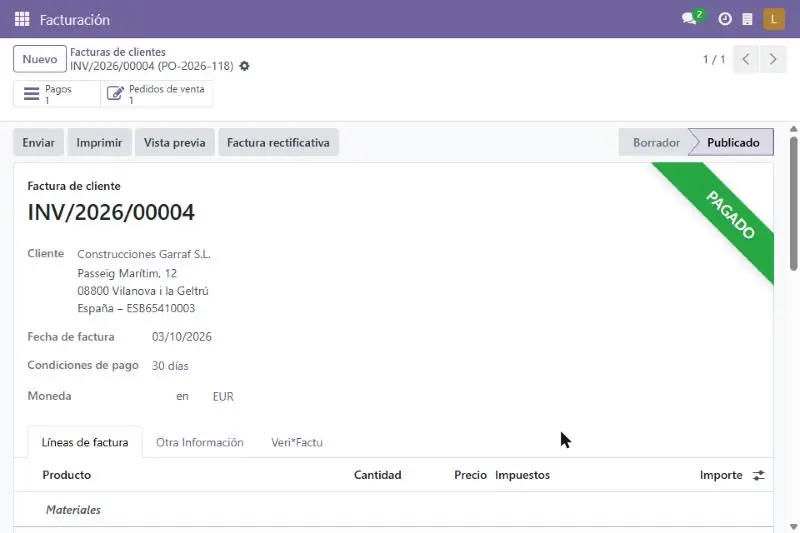Click payment terms 30 días

click(x=170, y=366)
